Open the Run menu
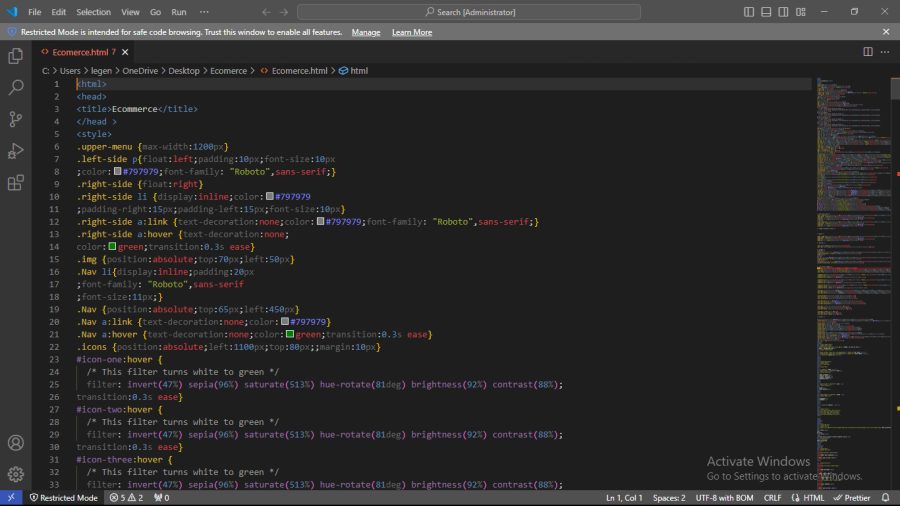 point(179,11)
